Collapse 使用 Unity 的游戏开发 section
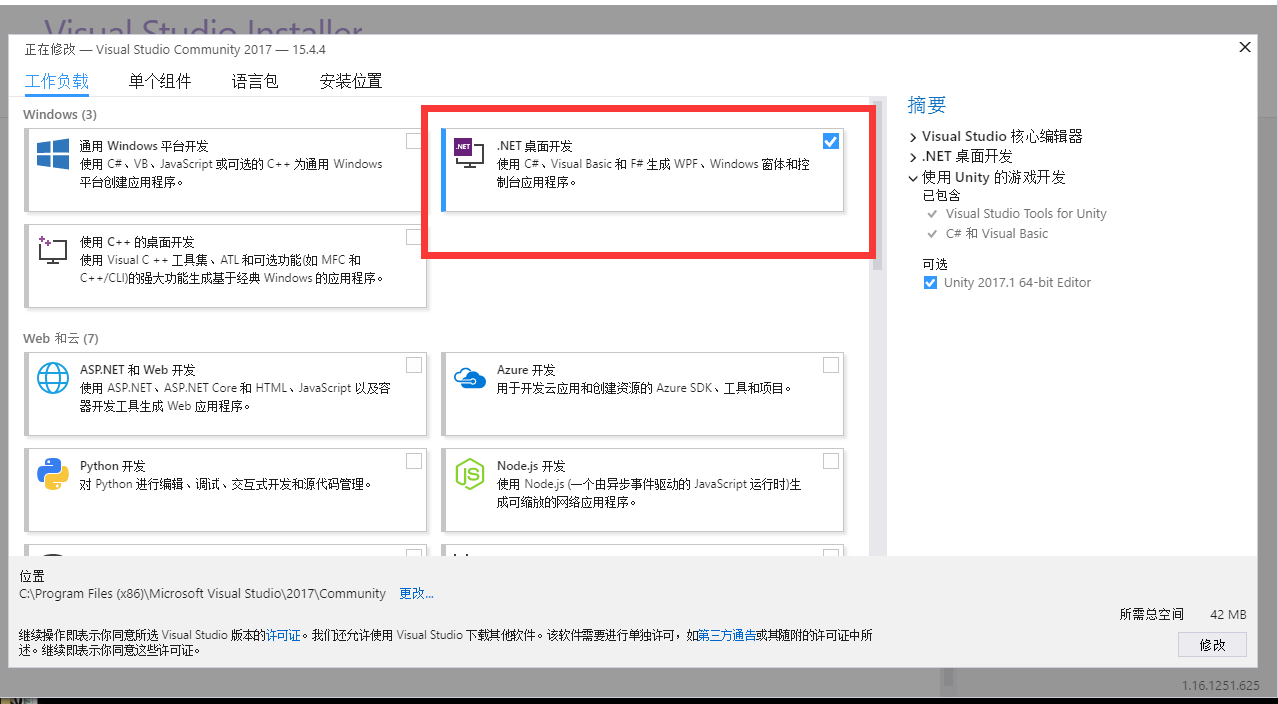 [913, 178]
